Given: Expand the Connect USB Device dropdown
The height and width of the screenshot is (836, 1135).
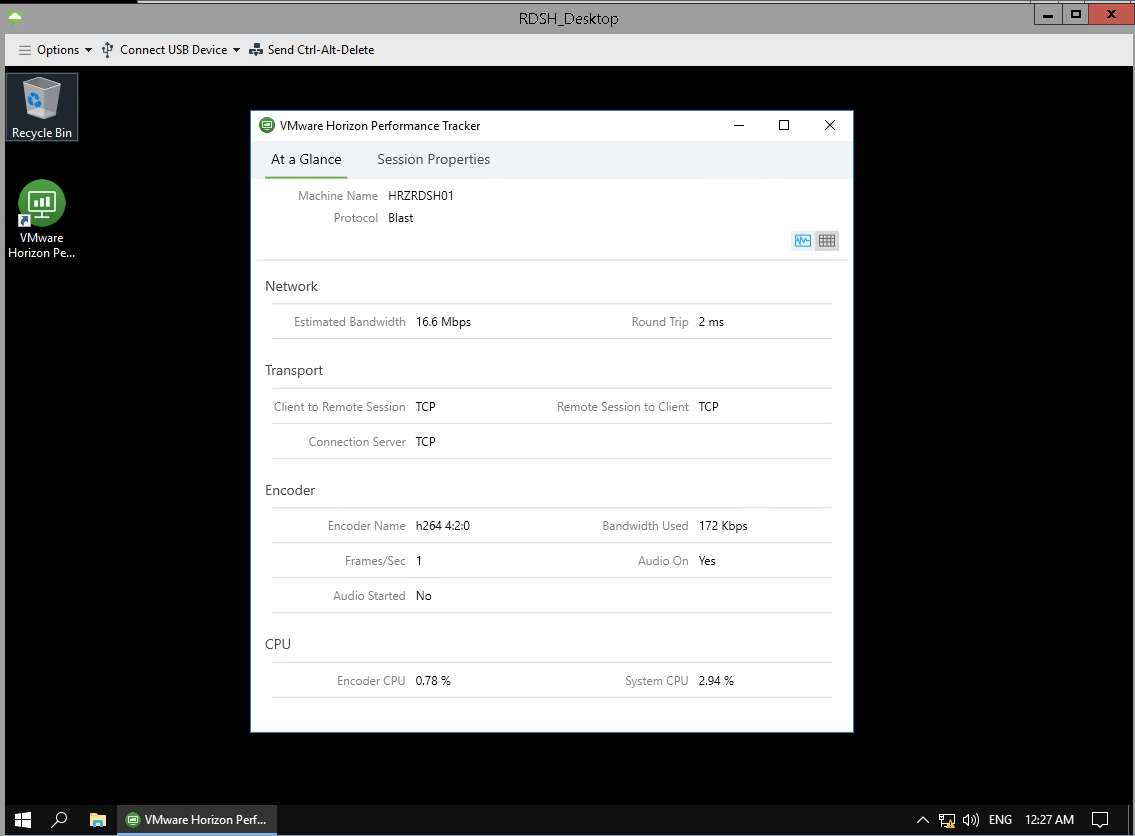Looking at the screenshot, I should [x=171, y=50].
